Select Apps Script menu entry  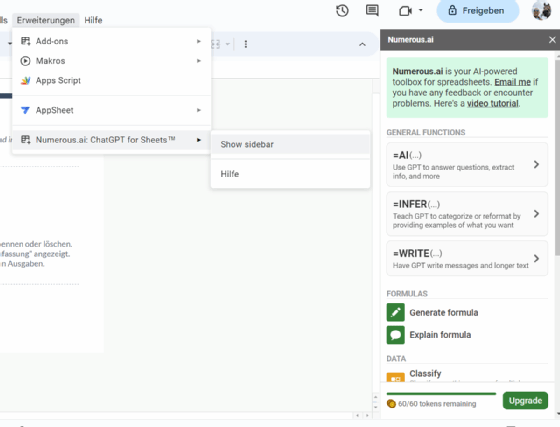coord(111,80)
